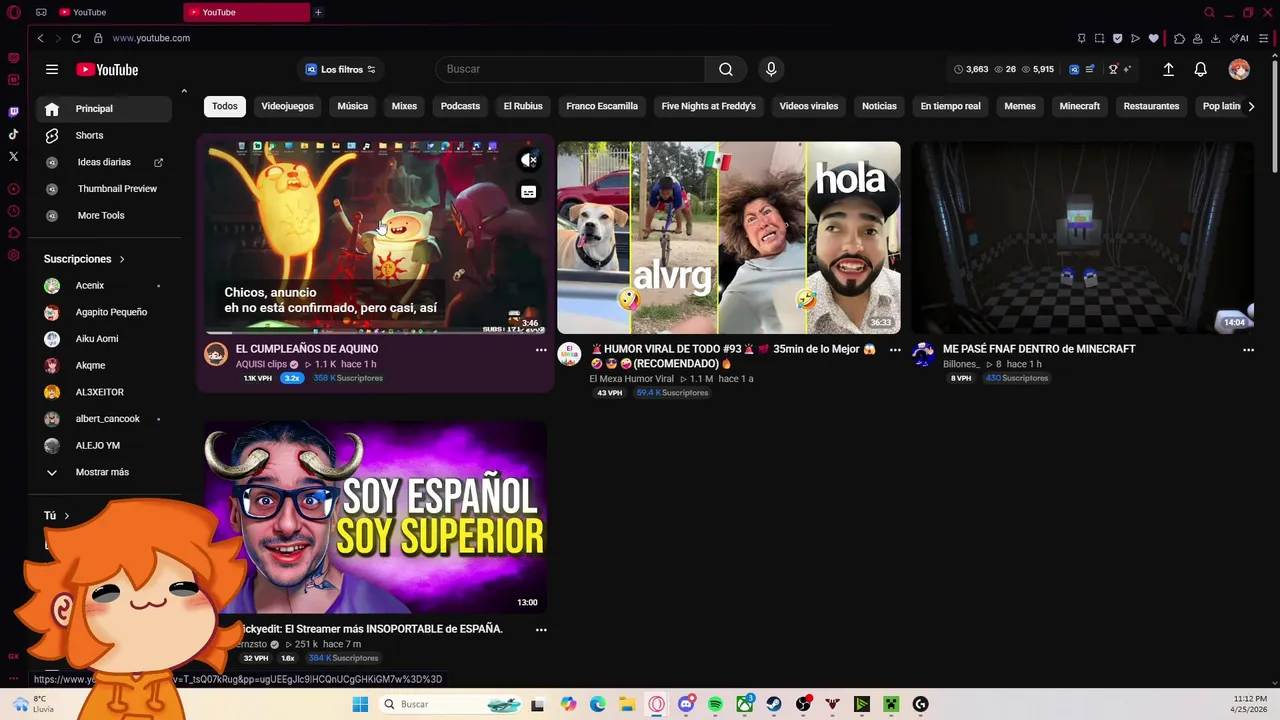
Task: Open the AL3XEITOR subscription
Action: click(x=105, y=392)
